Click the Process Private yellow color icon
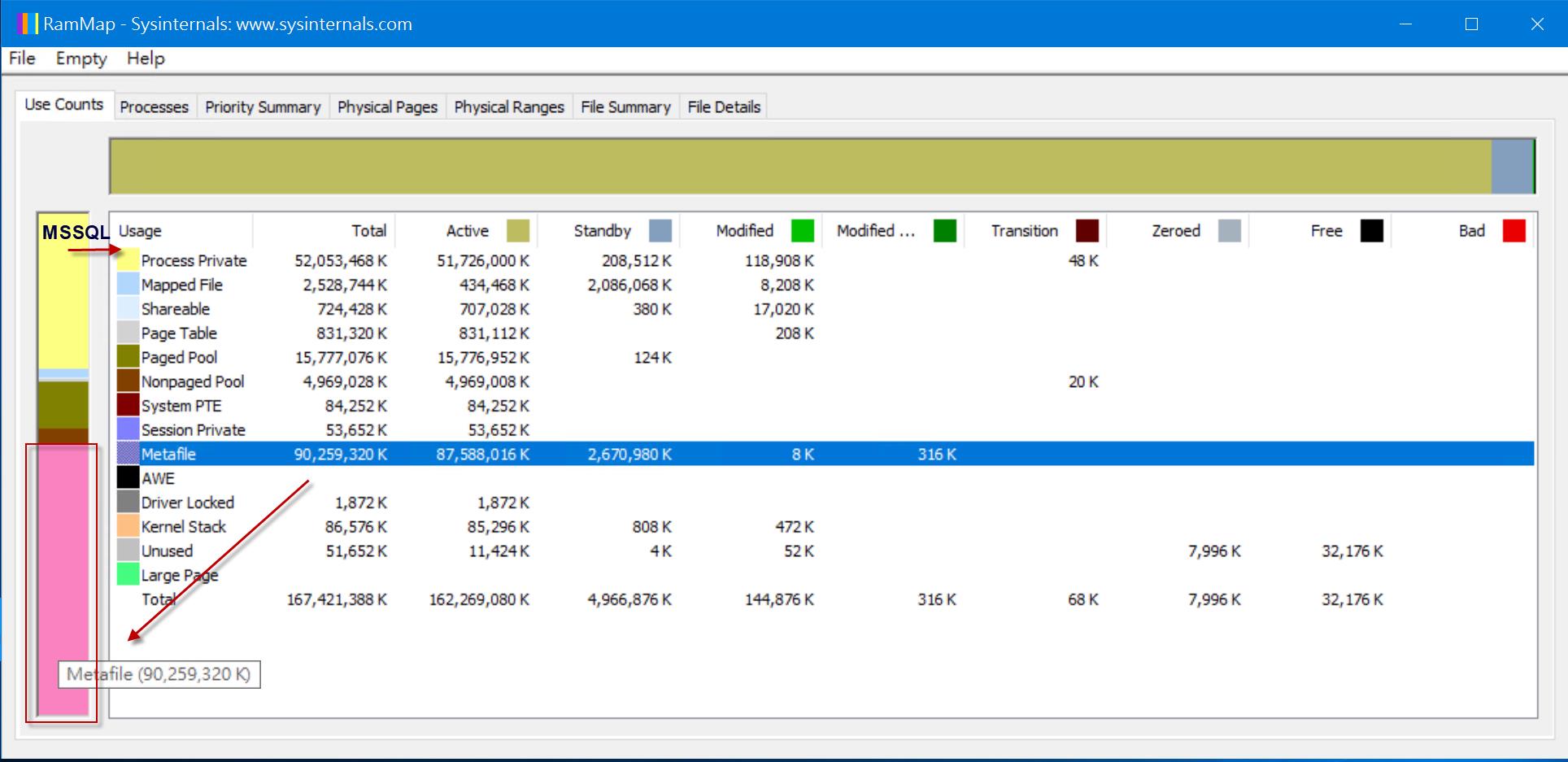1568x762 pixels. pos(128,261)
